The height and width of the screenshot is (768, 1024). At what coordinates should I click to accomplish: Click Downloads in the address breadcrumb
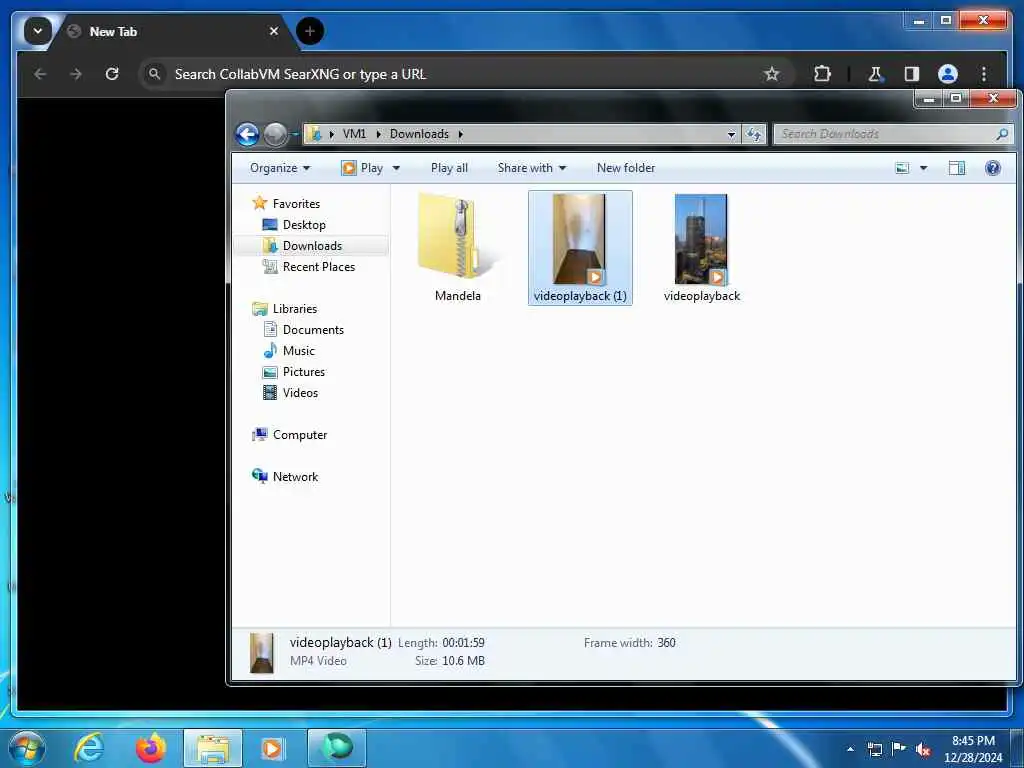tap(419, 134)
